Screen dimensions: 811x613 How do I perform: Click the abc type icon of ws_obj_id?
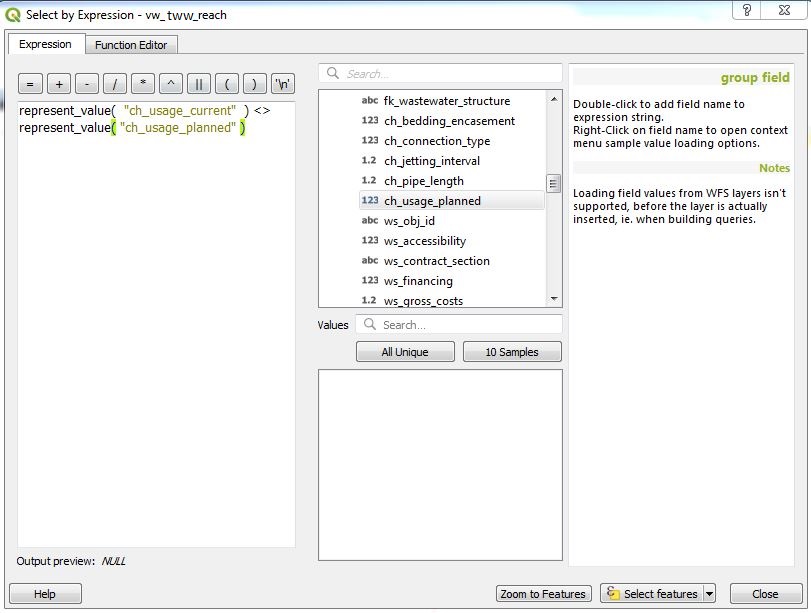click(x=370, y=220)
